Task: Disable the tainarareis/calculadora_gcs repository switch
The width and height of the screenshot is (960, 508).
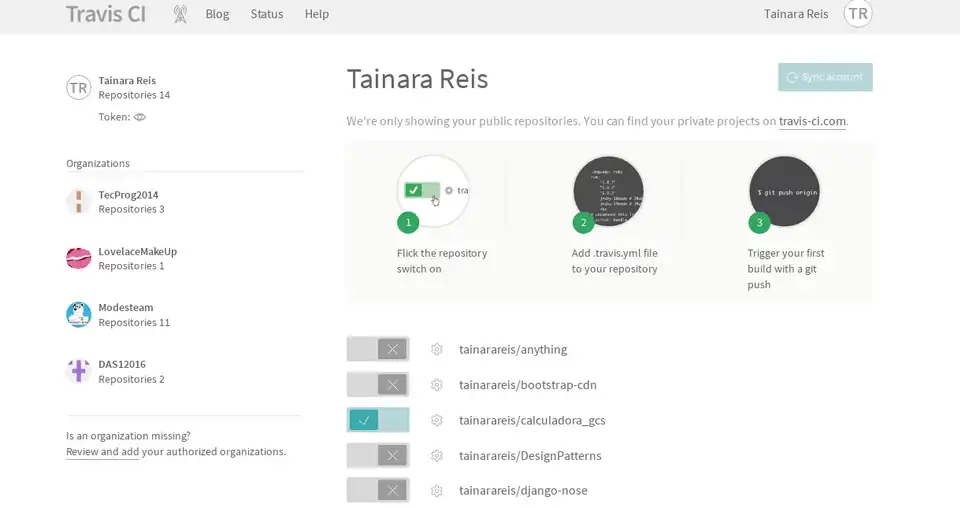Action: [378, 420]
